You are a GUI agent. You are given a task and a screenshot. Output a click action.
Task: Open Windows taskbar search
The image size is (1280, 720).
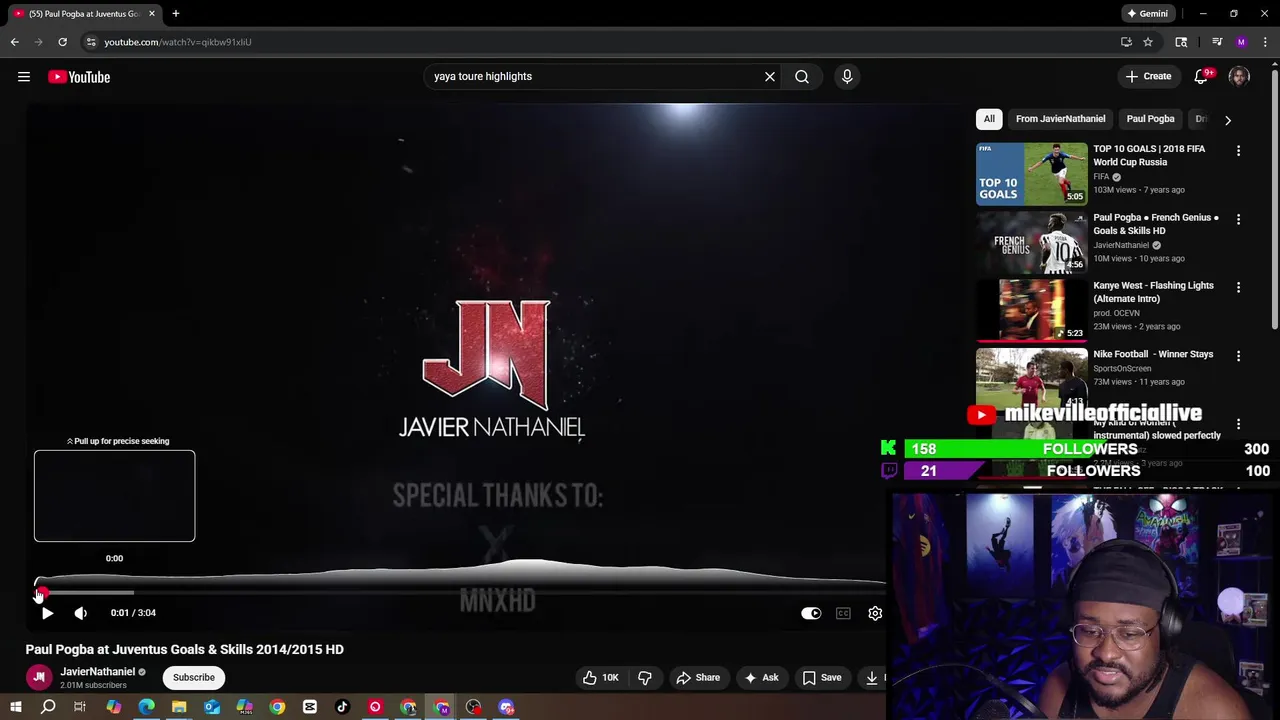point(48,707)
